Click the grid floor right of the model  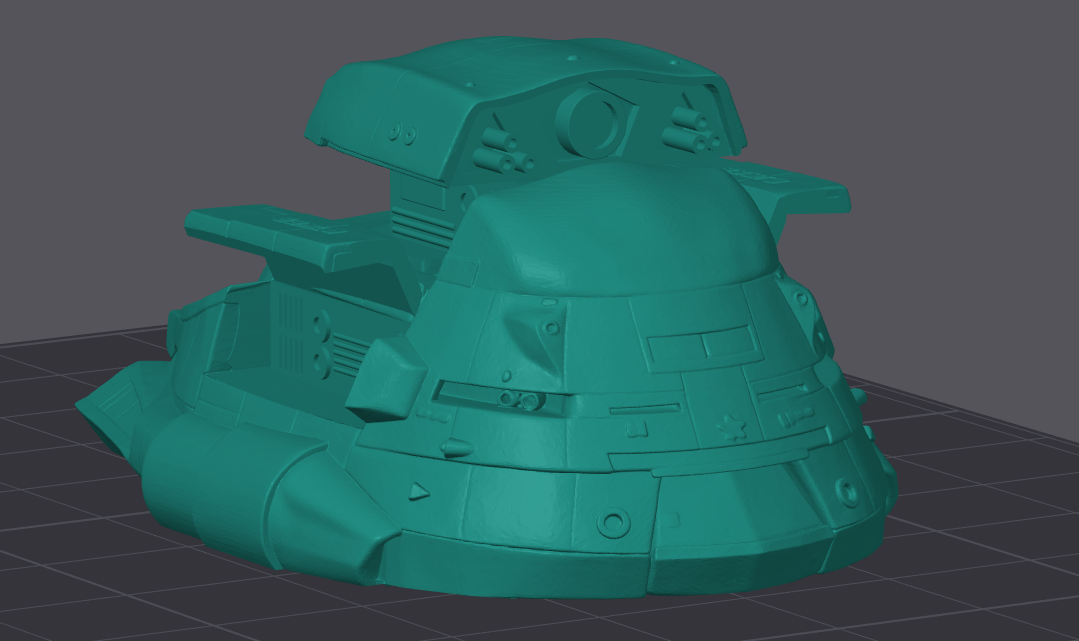tap(980, 520)
